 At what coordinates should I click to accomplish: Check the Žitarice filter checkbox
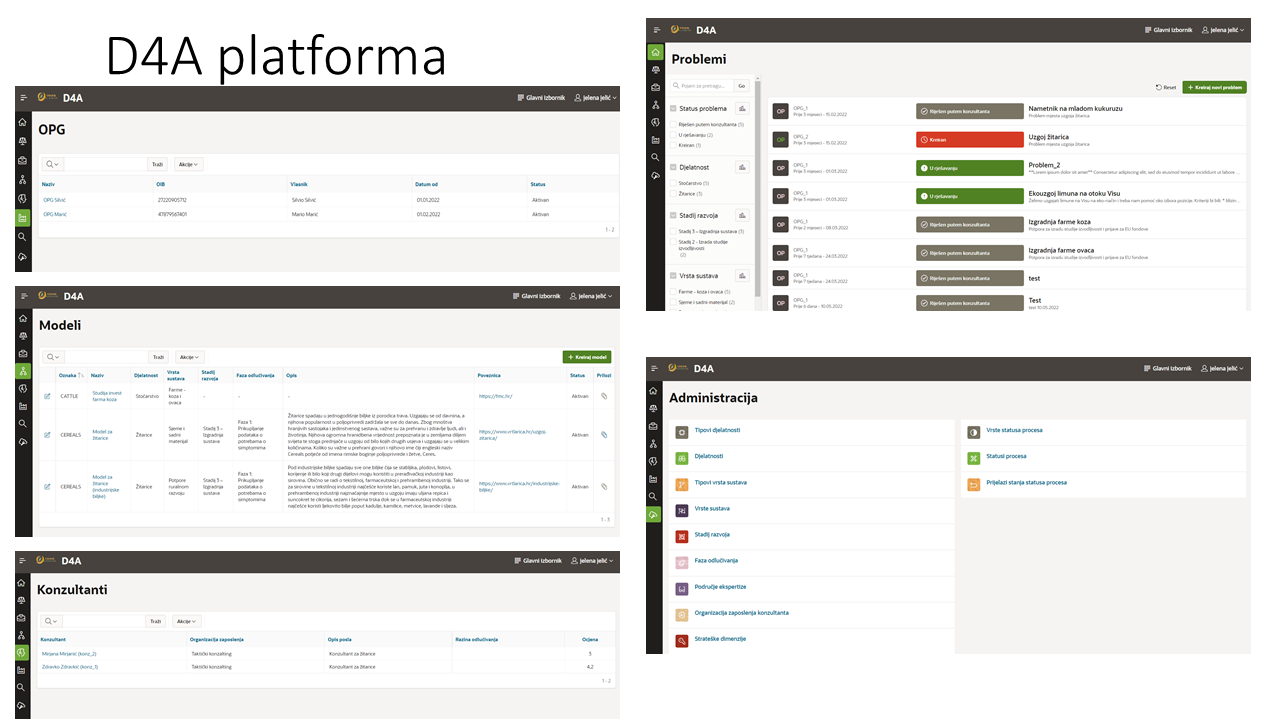pyautogui.click(x=674, y=193)
